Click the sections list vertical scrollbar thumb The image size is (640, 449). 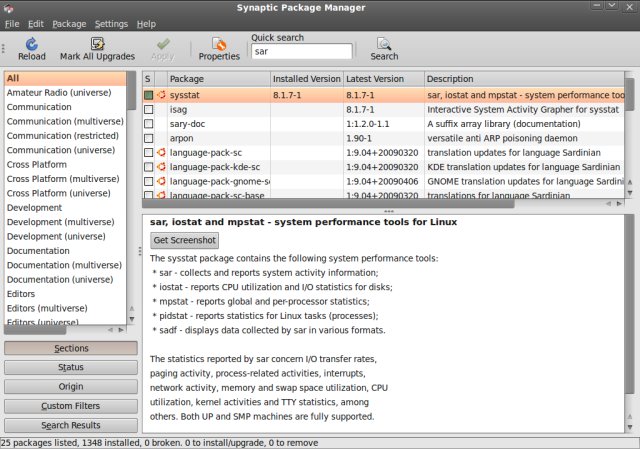point(131,91)
